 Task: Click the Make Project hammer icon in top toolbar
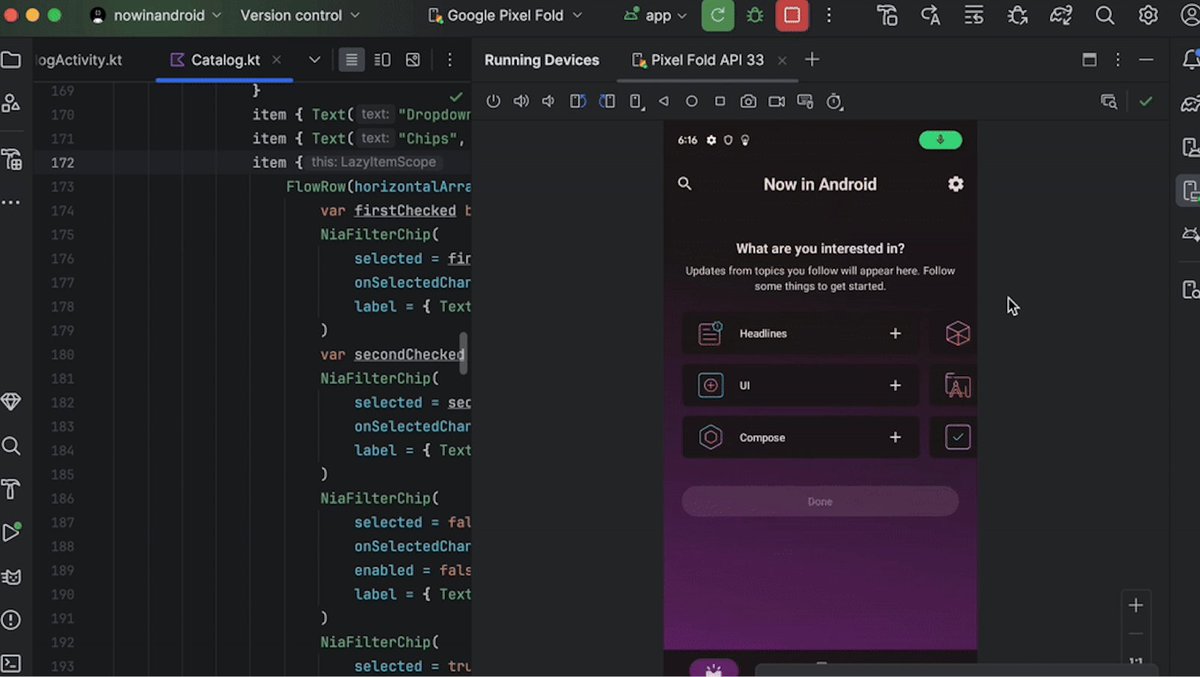point(887,15)
